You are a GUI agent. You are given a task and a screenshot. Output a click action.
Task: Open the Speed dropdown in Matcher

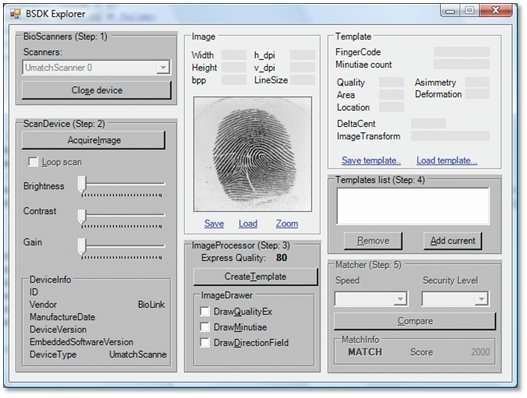coord(371,298)
